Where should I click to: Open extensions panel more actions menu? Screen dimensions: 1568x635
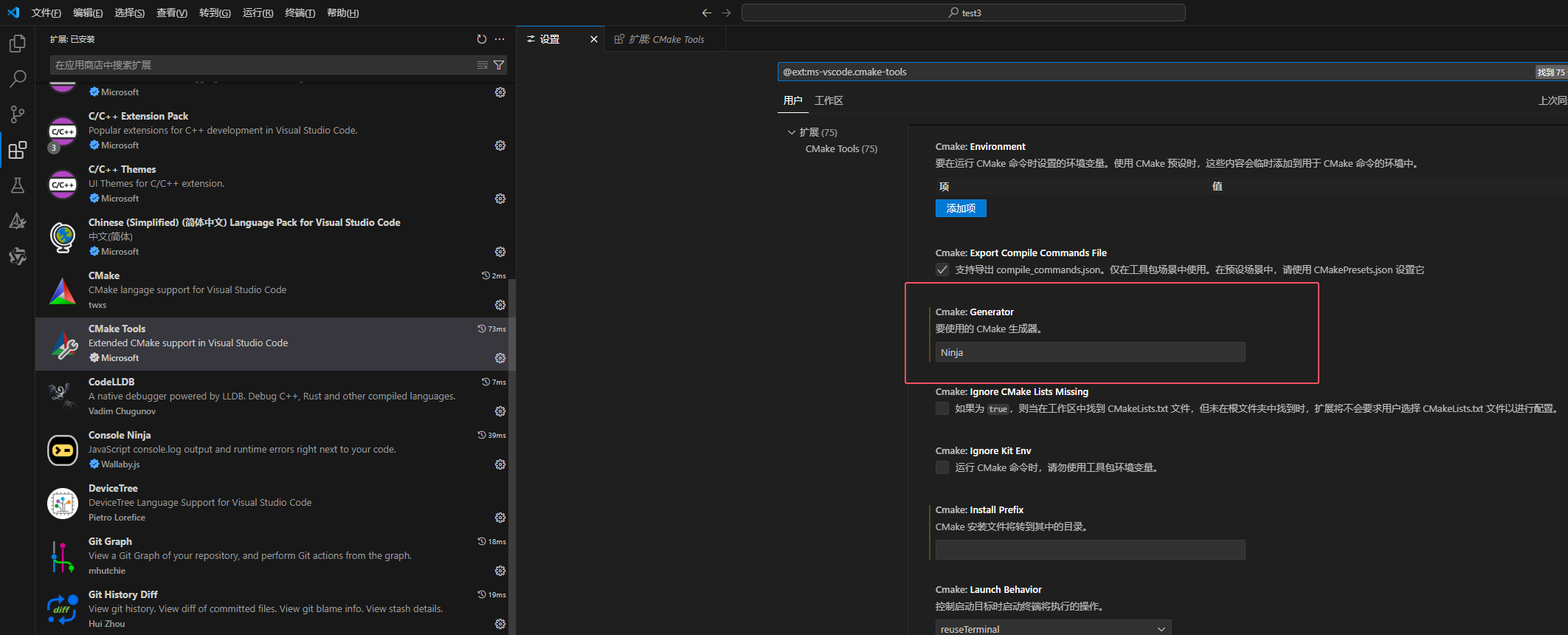tap(500, 39)
